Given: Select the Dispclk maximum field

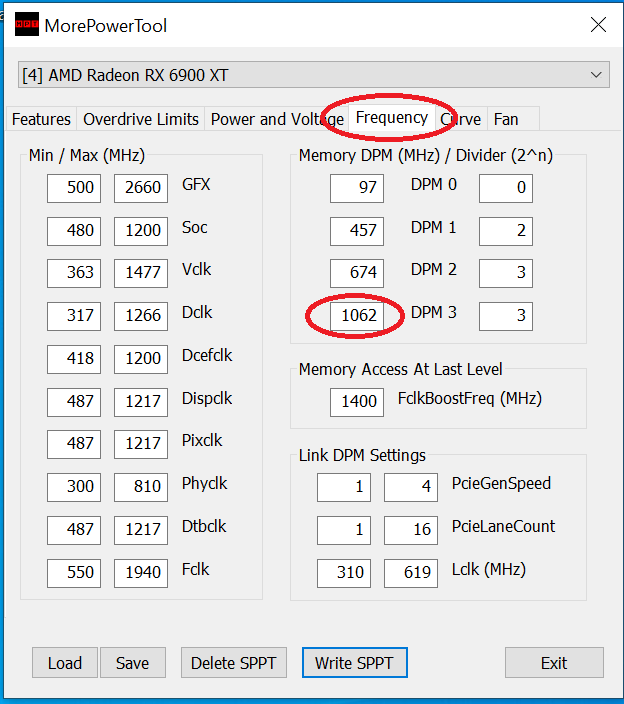Looking at the screenshot, I should pos(141,402).
